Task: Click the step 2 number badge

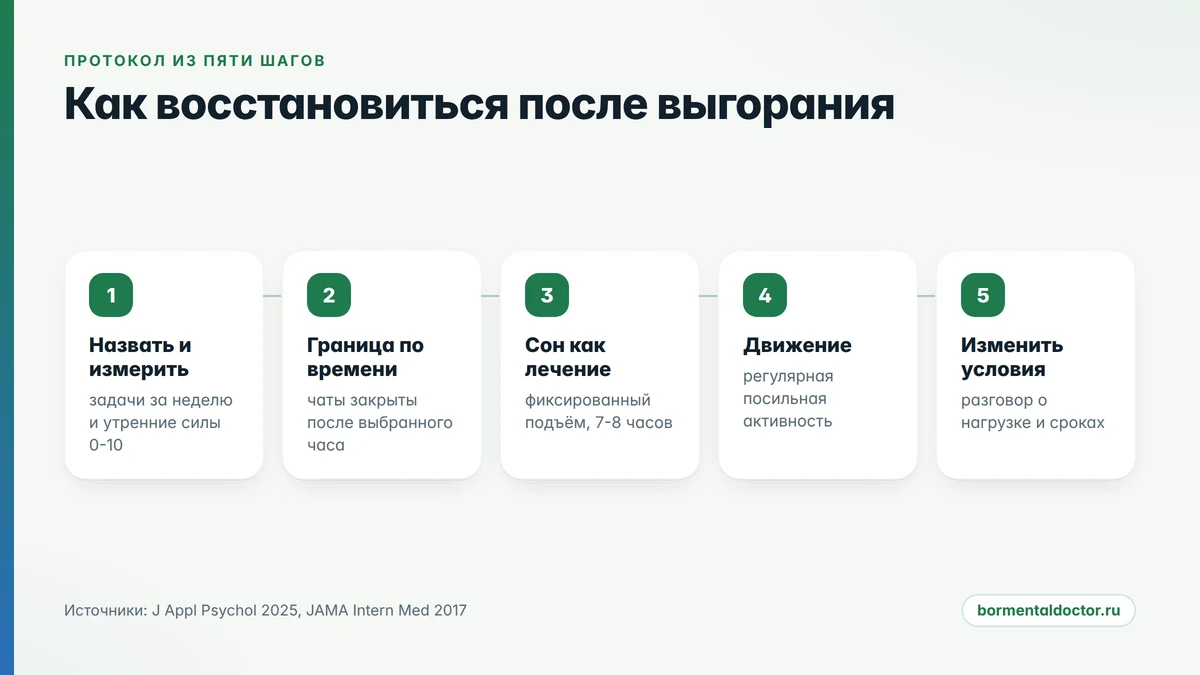Action: (329, 295)
